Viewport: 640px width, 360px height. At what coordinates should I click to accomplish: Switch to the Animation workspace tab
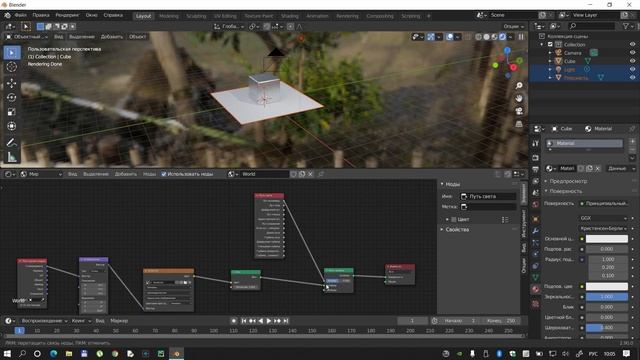click(x=317, y=16)
